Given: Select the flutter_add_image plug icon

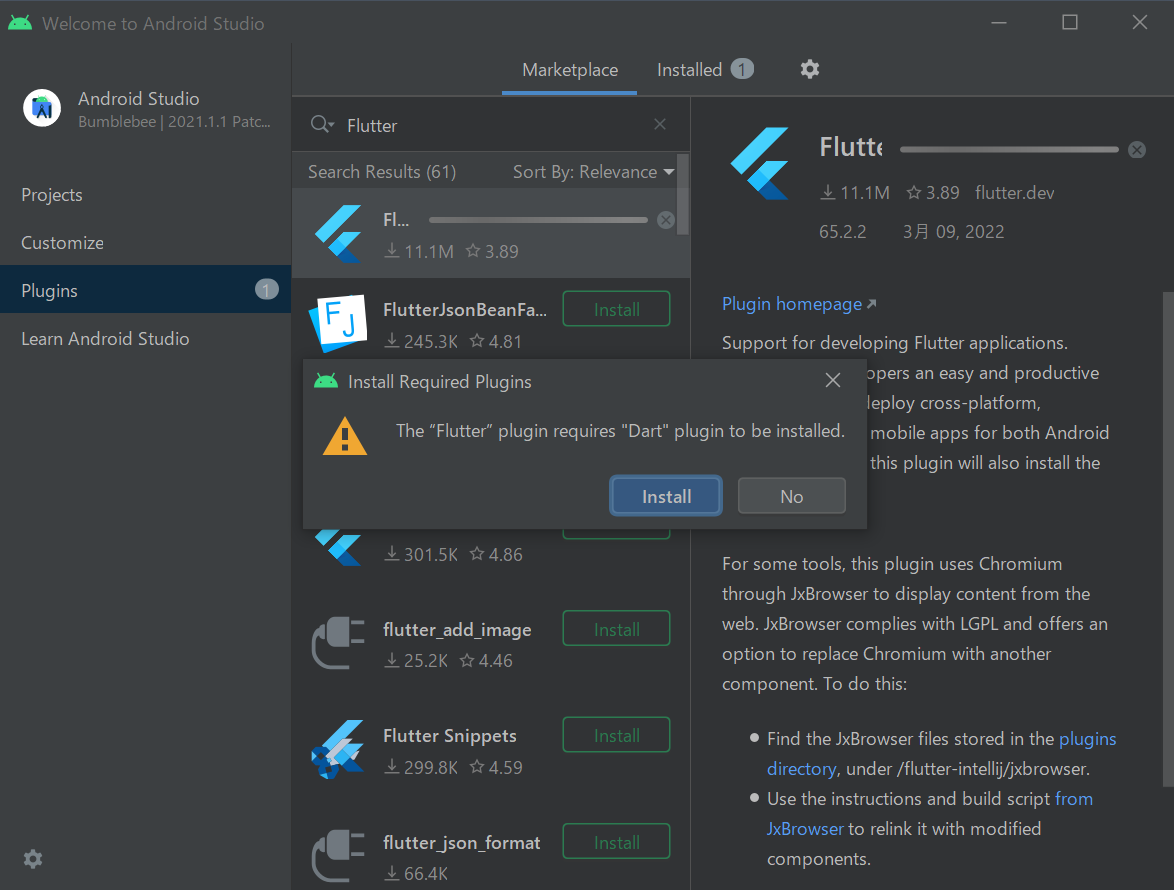Looking at the screenshot, I should point(338,643).
